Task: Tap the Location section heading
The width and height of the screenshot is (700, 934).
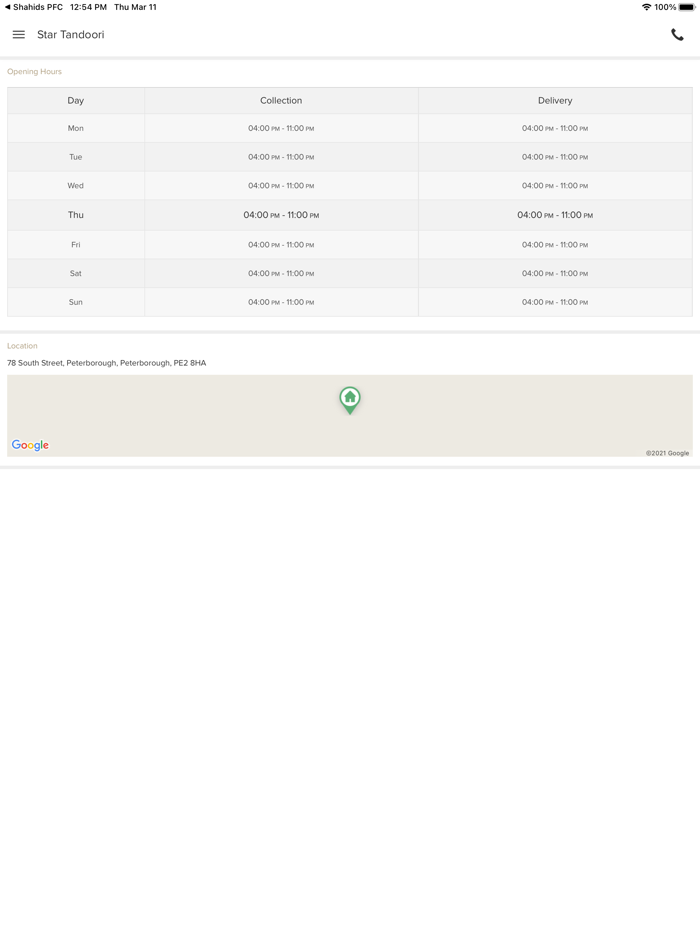Action: pos(22,346)
